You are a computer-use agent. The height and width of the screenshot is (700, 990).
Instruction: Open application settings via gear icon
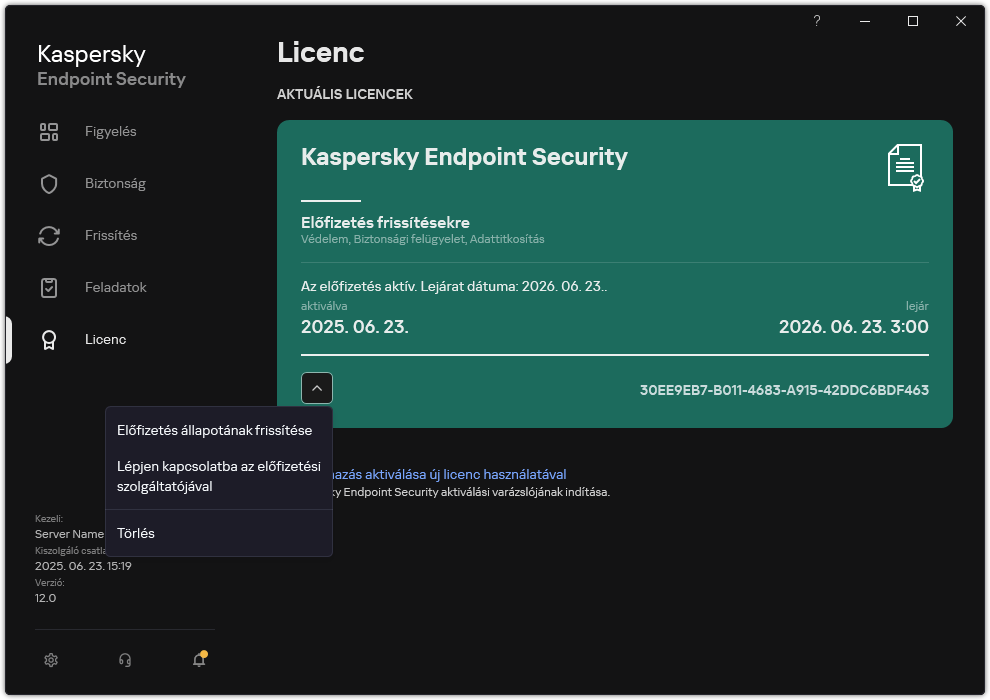(51, 660)
